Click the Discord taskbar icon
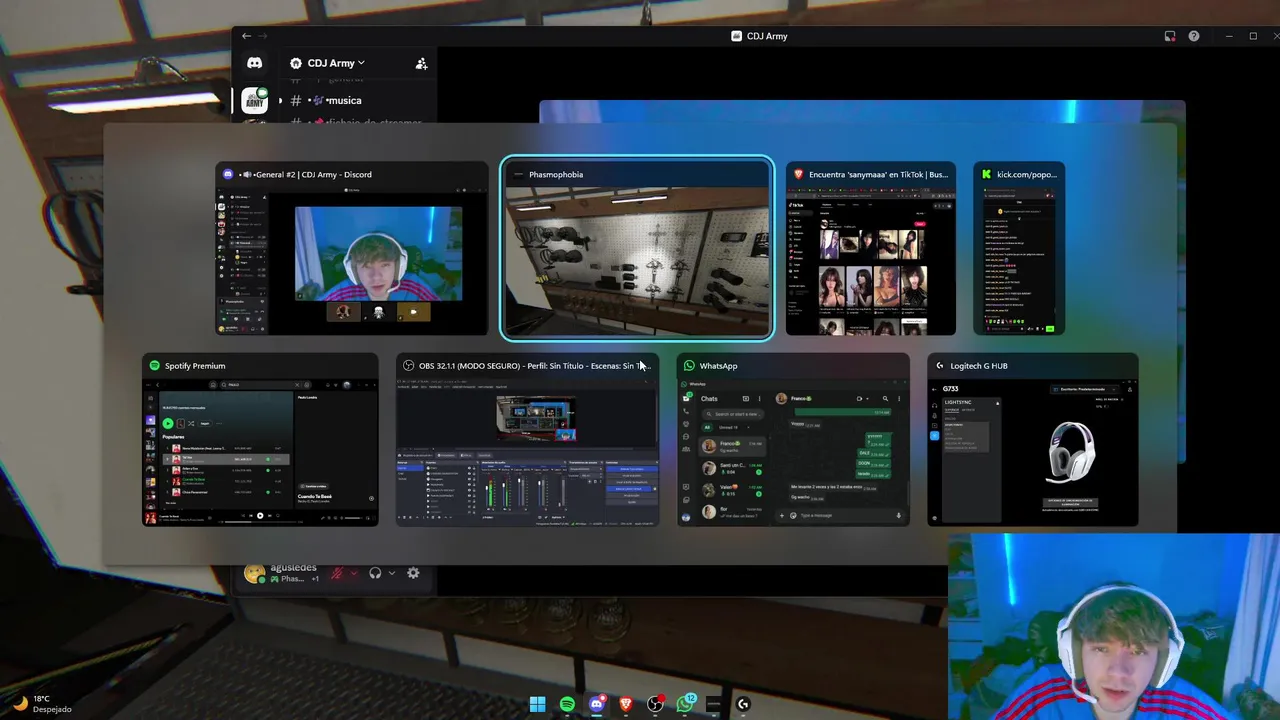This screenshot has width=1280, height=720. click(597, 704)
